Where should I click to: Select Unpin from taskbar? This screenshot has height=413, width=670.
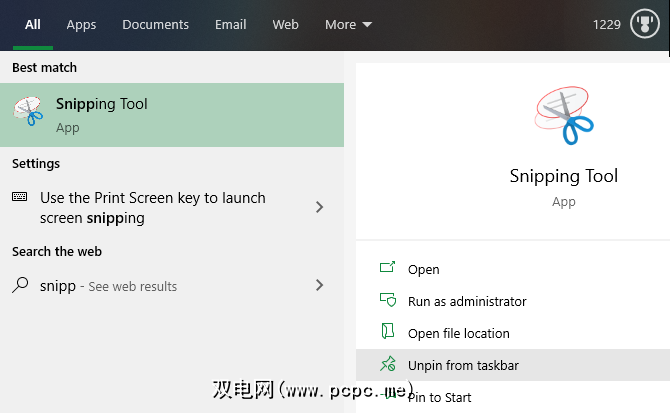[x=513, y=365]
